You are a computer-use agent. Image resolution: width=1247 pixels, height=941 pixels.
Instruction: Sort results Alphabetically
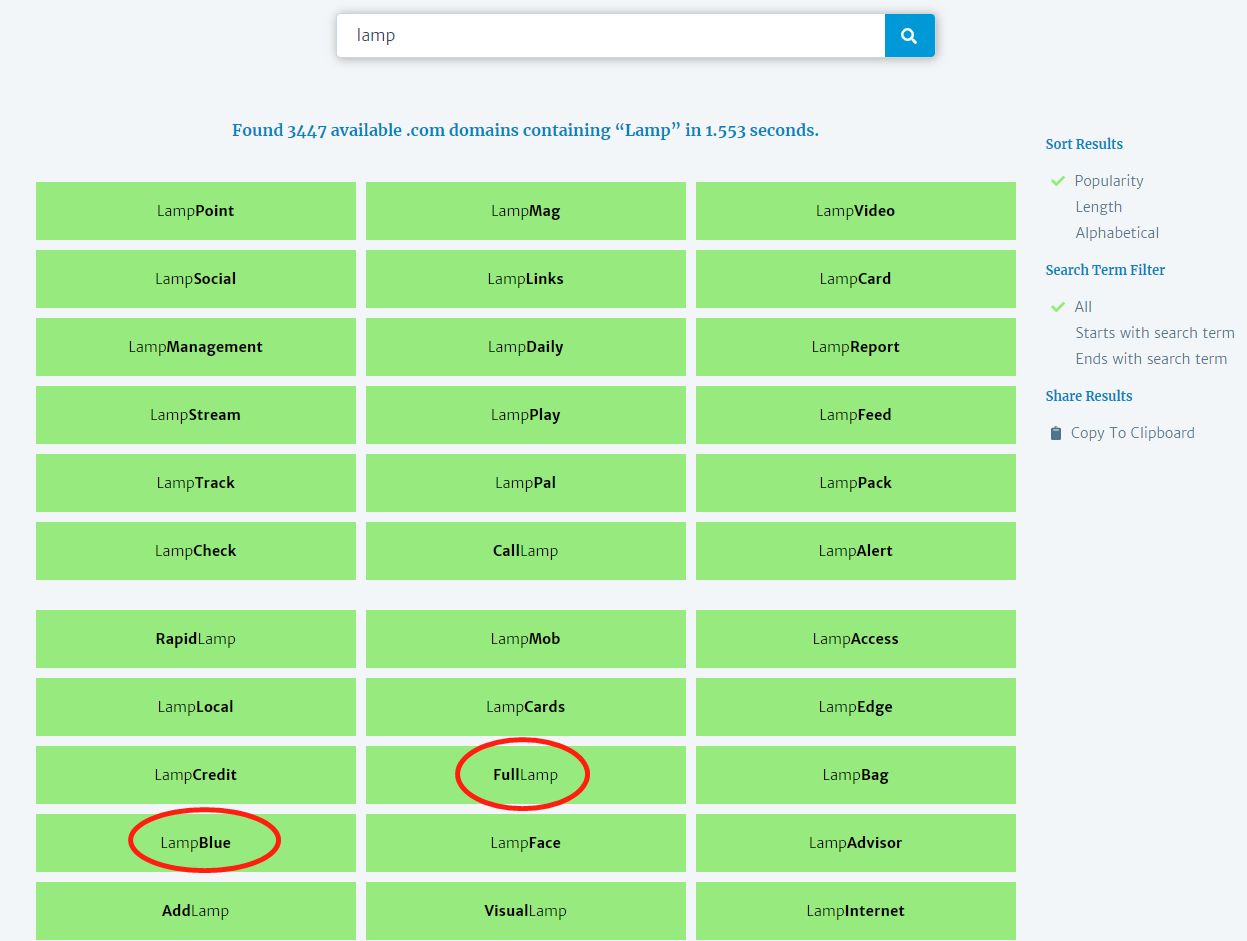click(x=1116, y=233)
